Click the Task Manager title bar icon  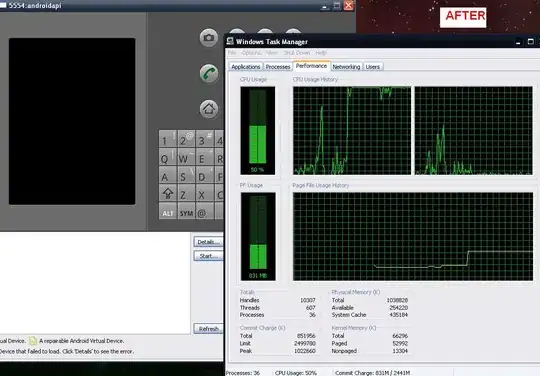coord(230,42)
